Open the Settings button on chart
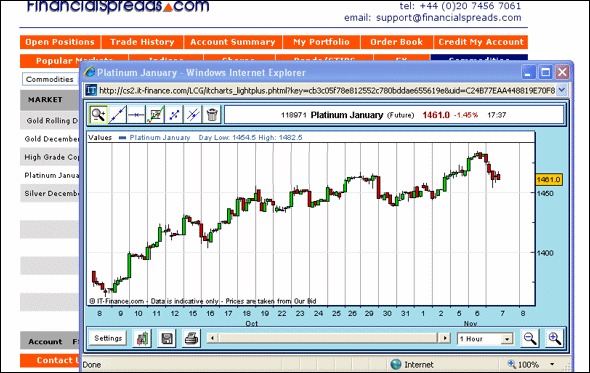This screenshot has height=373, width=590. click(108, 338)
